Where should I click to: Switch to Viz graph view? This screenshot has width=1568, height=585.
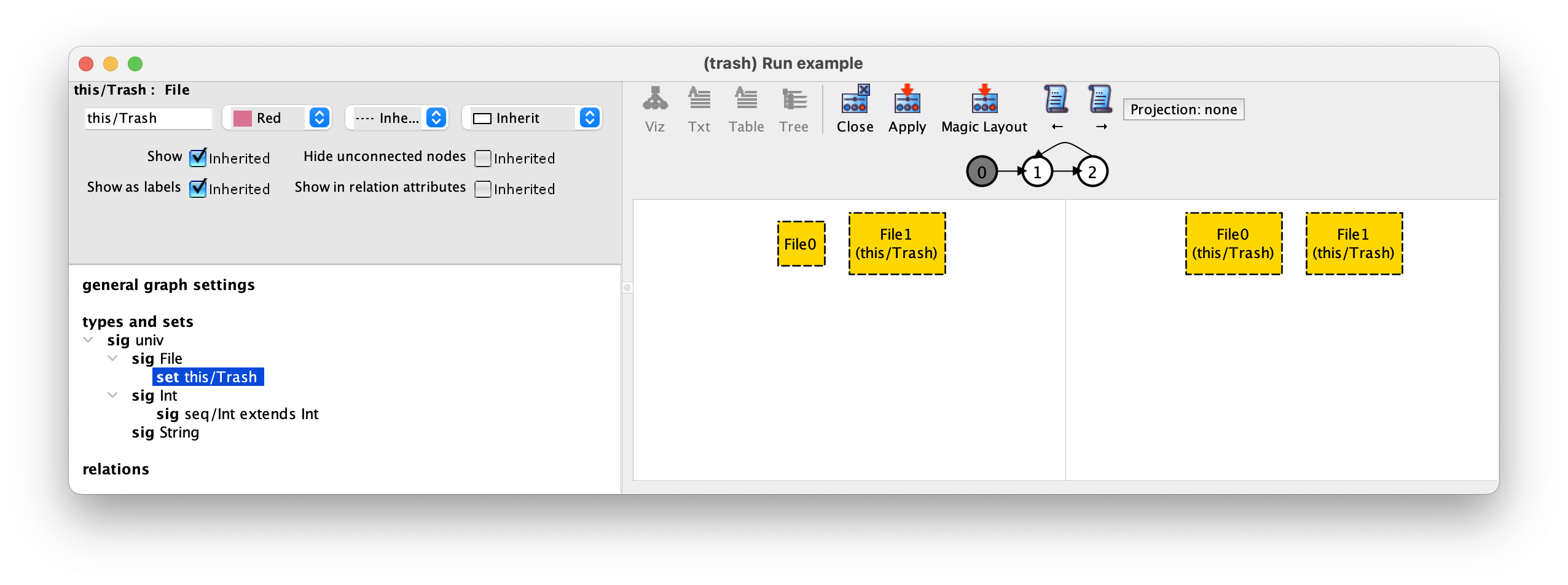point(655,110)
